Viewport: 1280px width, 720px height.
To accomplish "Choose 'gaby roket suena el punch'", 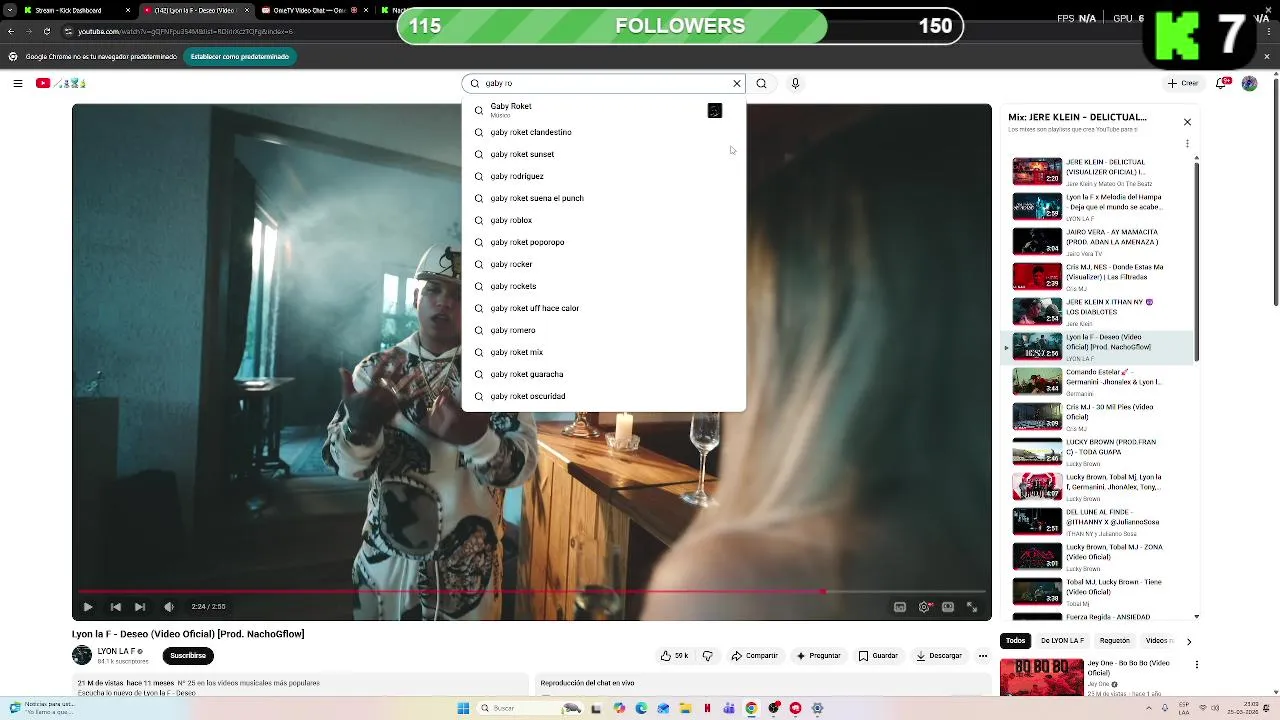I will click(x=604, y=198).
